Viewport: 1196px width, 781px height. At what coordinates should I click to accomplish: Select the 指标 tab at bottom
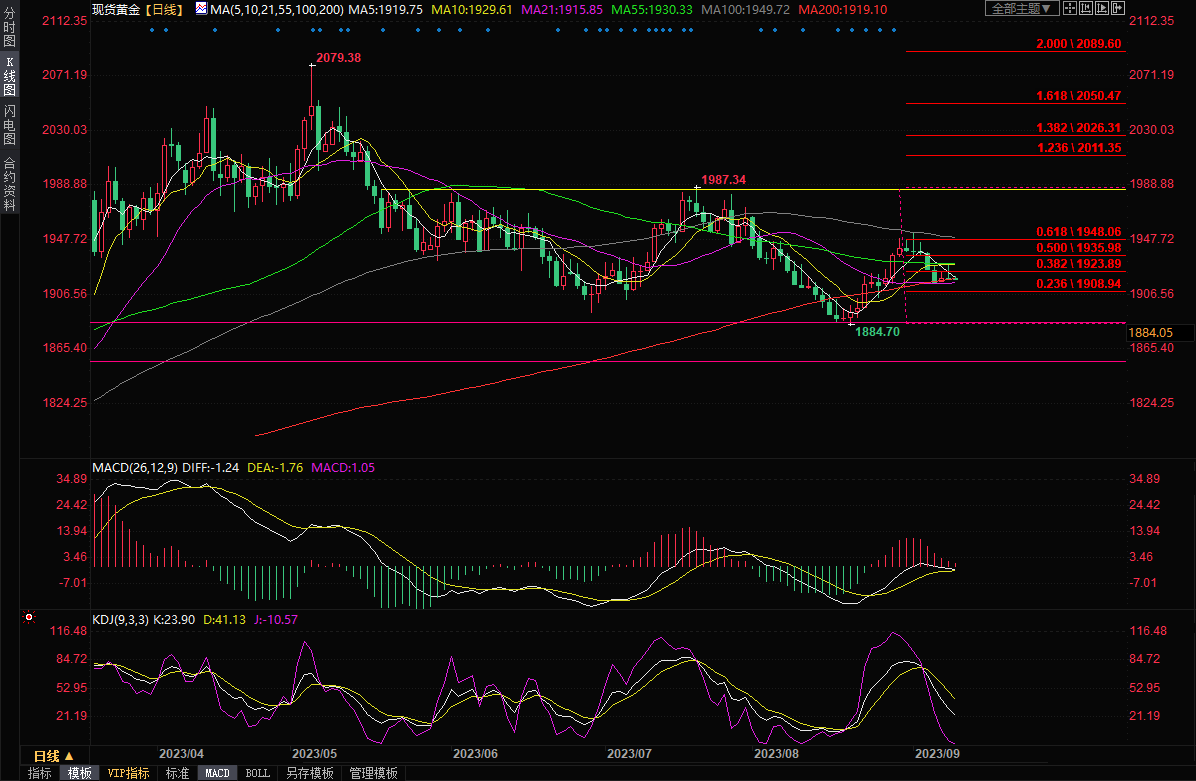(40, 773)
